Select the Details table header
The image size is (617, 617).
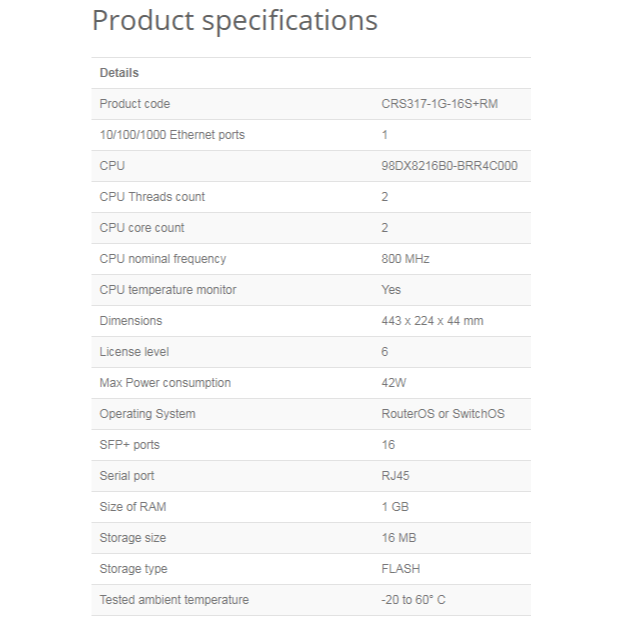pos(119,73)
